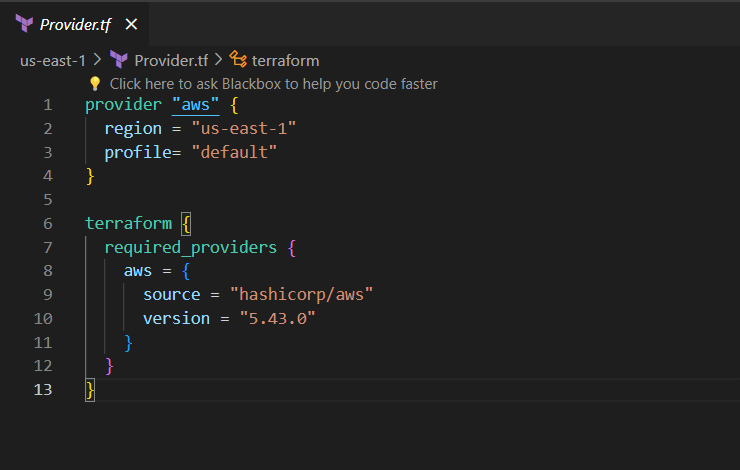This screenshot has width=740, height=470.
Task: Click the profile attribute on line 3
Action: 138,152
